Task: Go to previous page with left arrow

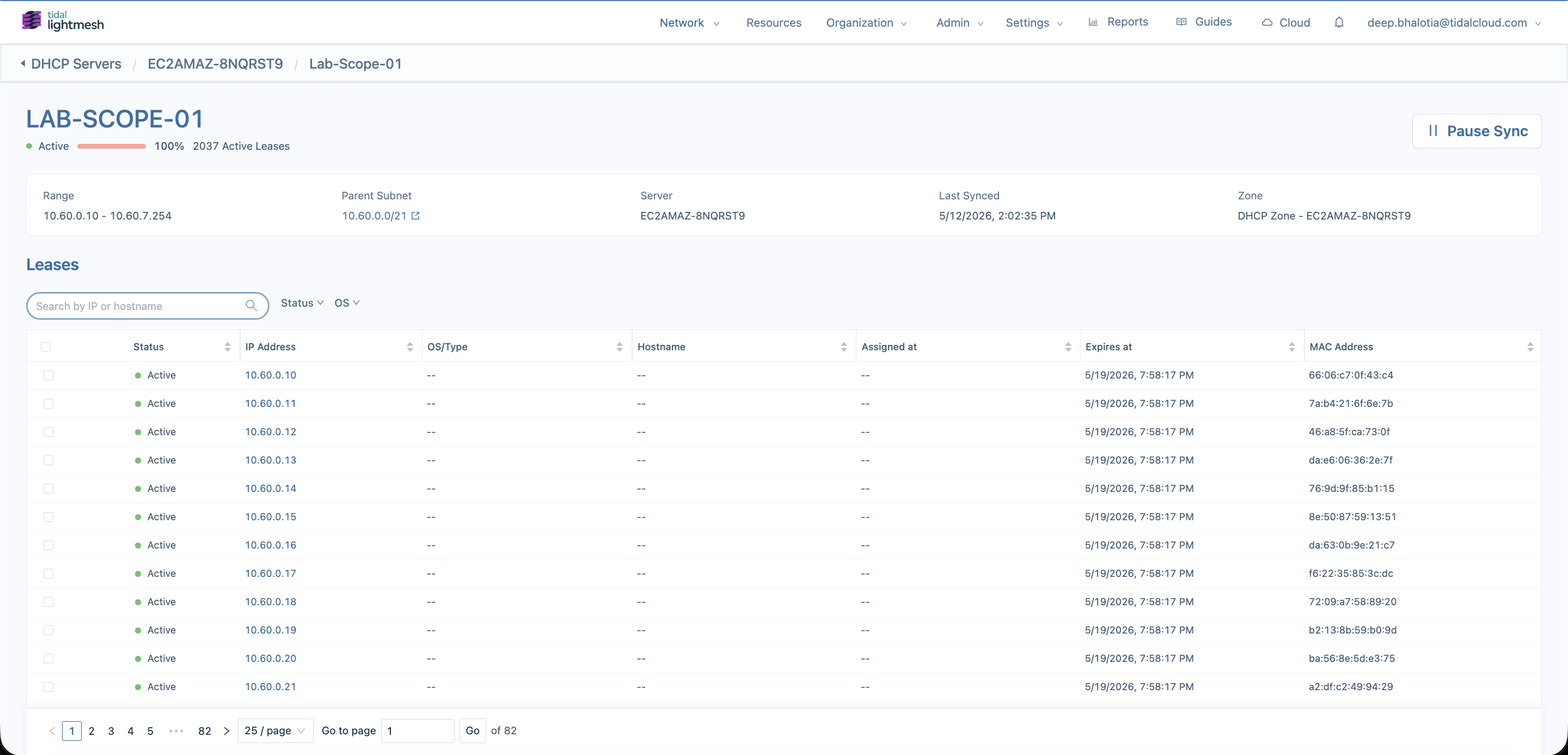Action: click(52, 730)
